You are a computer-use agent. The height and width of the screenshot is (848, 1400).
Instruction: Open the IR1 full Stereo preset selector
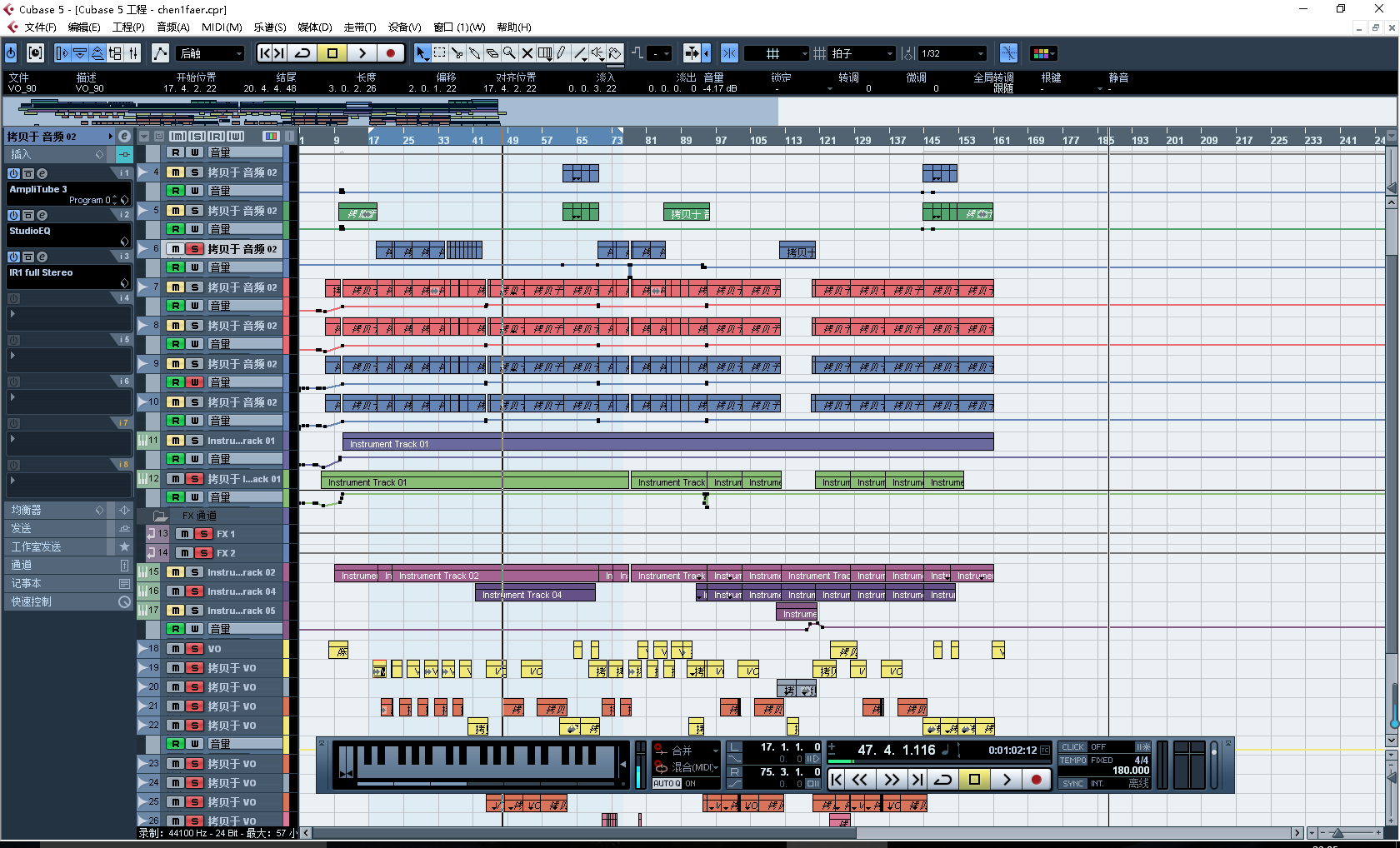[124, 283]
